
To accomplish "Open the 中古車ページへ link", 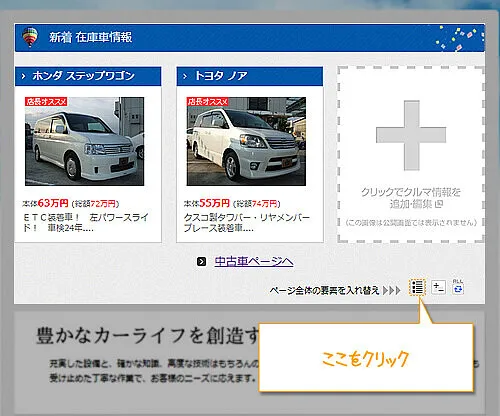I will tap(254, 261).
